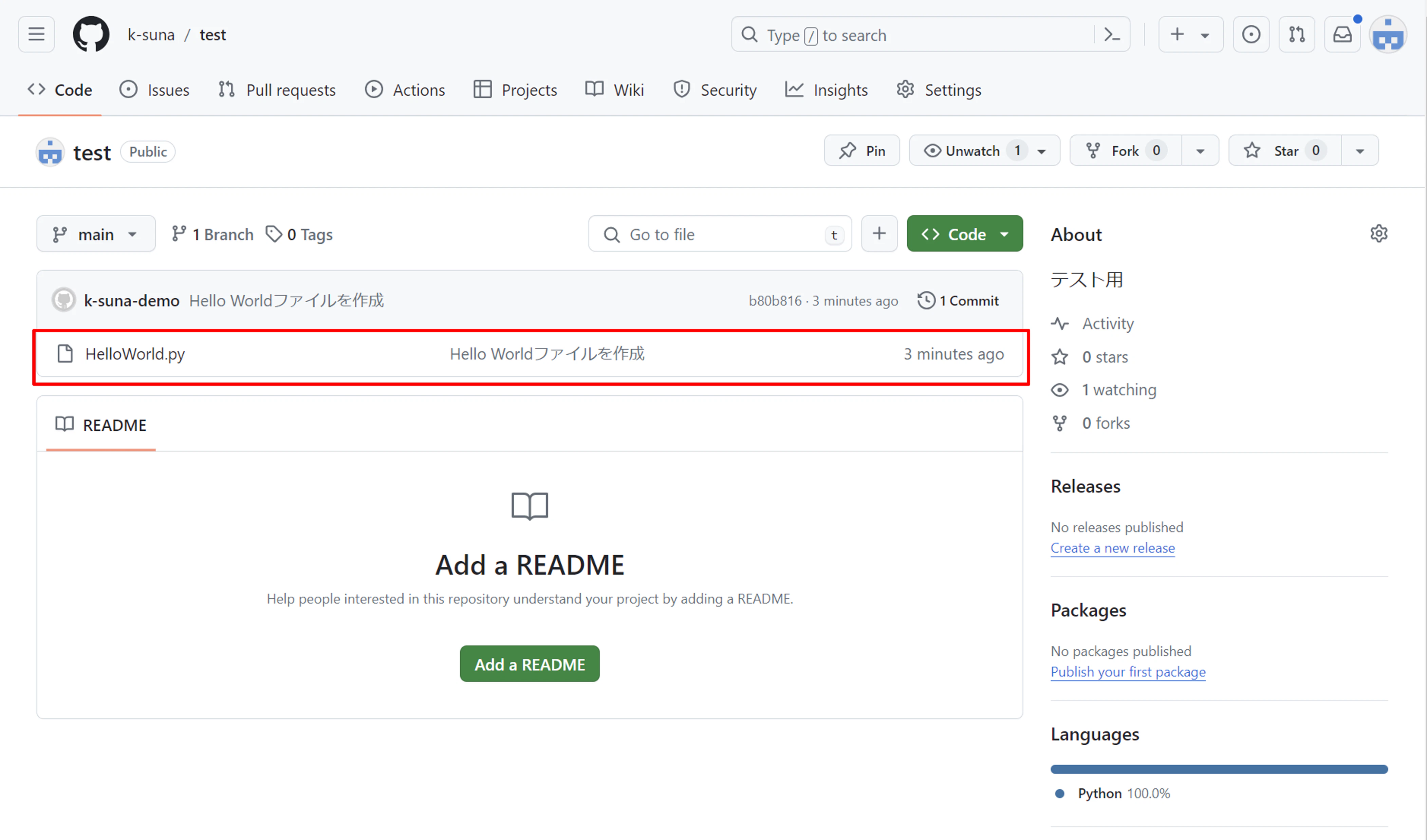Open the Issues shortcut in header

pyautogui.click(x=1251, y=35)
